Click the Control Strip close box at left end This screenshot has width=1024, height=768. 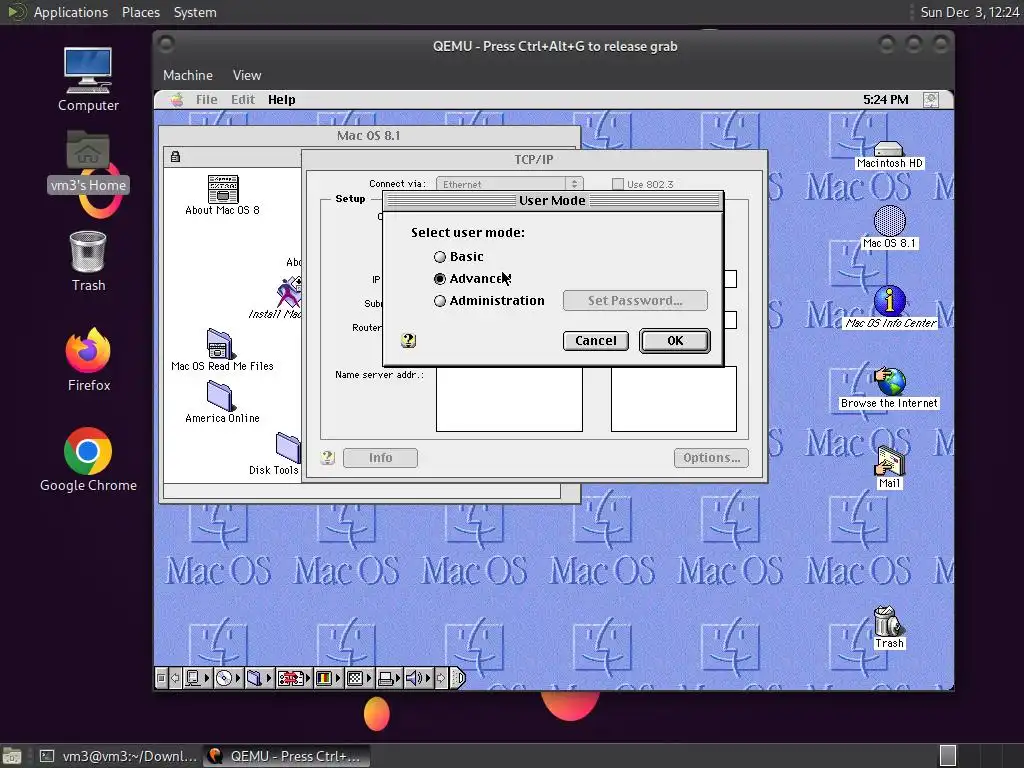pos(161,679)
